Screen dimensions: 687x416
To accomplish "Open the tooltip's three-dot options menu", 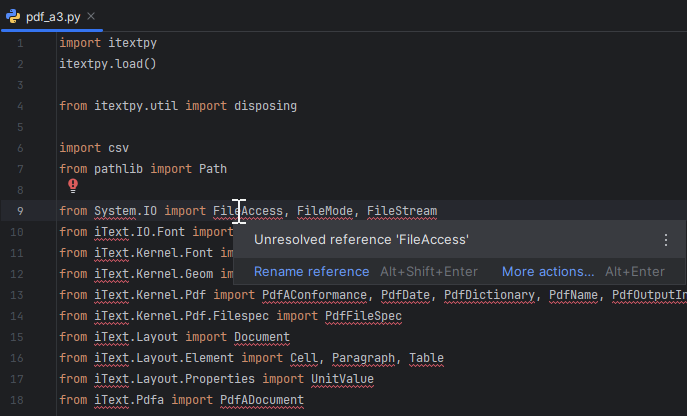I will point(666,240).
